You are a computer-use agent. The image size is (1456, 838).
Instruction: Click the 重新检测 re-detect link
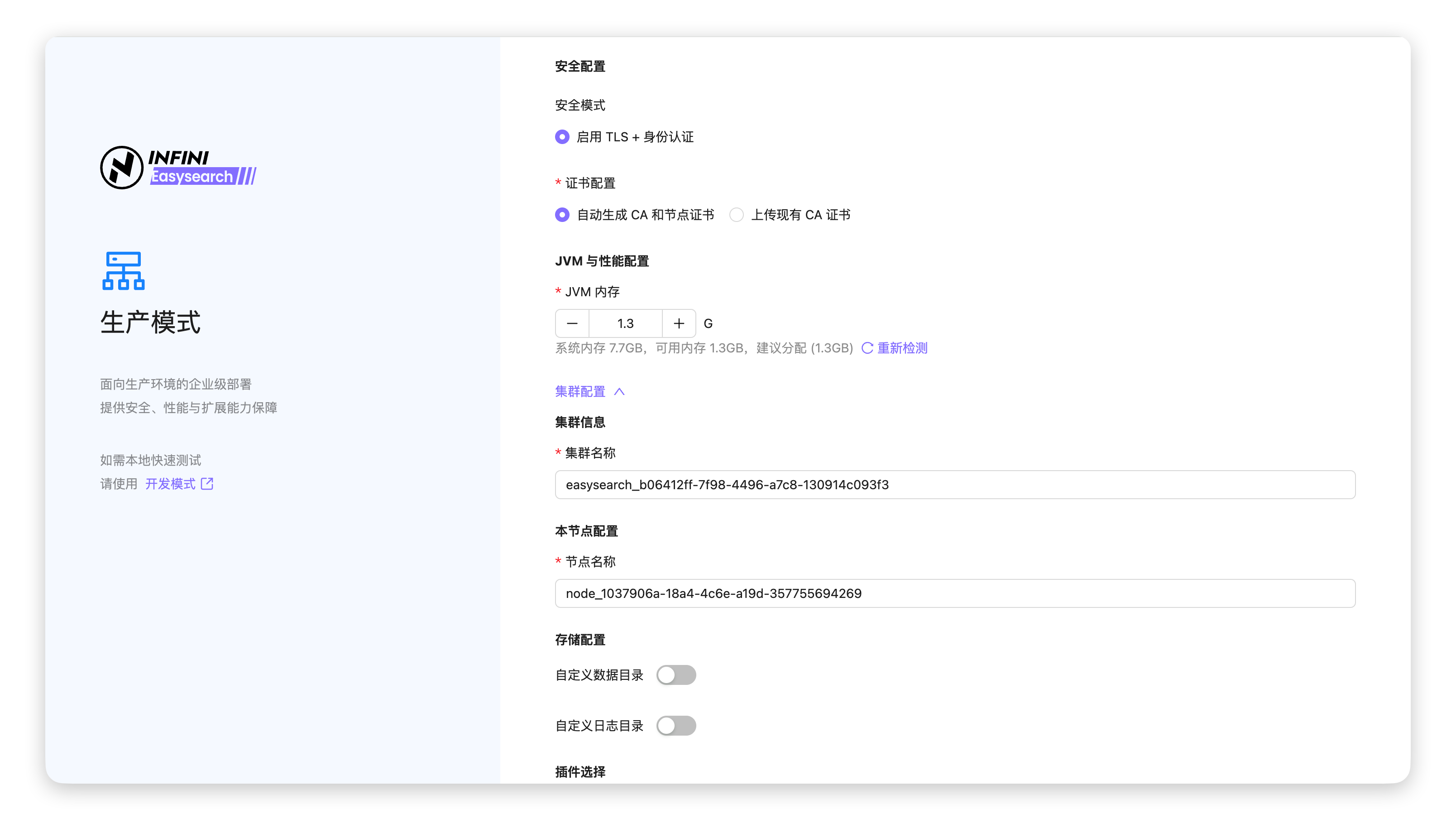902,347
